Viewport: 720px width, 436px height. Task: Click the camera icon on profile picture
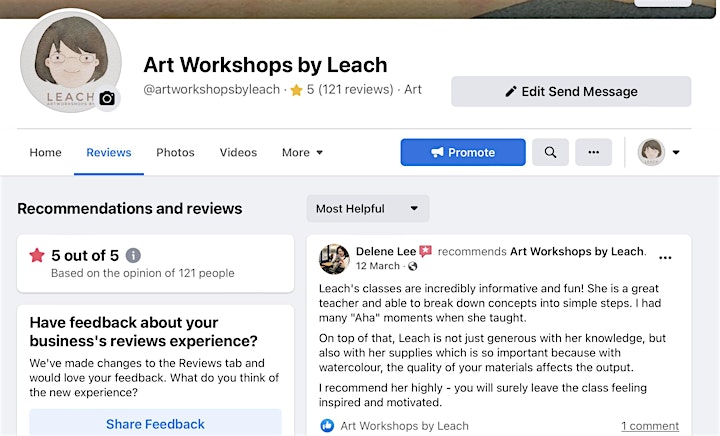click(107, 98)
